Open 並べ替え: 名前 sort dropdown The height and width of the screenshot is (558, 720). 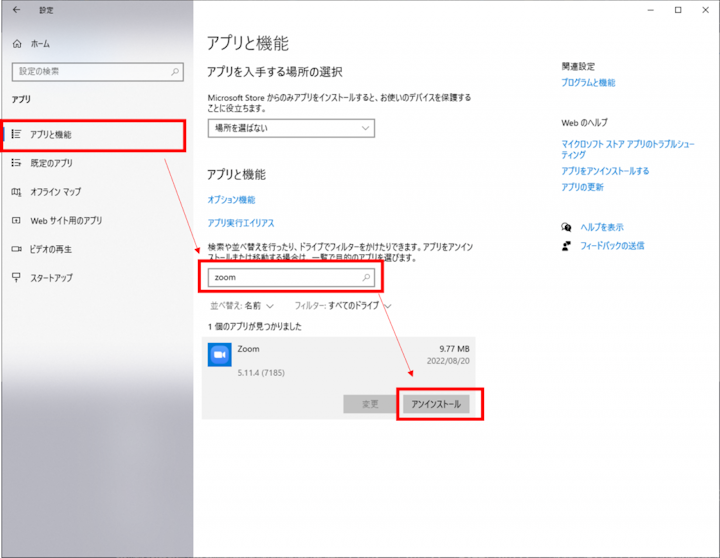(x=241, y=306)
